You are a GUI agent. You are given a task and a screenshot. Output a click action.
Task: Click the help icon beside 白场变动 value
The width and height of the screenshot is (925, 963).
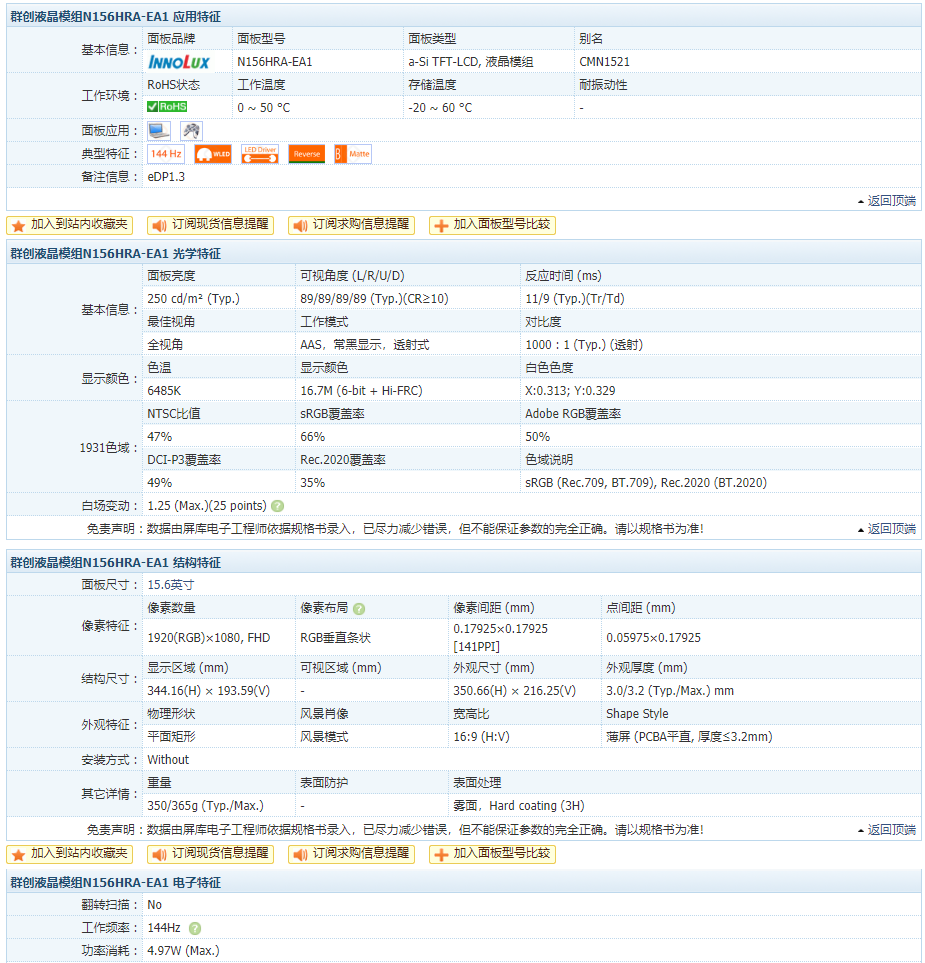pyautogui.click(x=277, y=506)
